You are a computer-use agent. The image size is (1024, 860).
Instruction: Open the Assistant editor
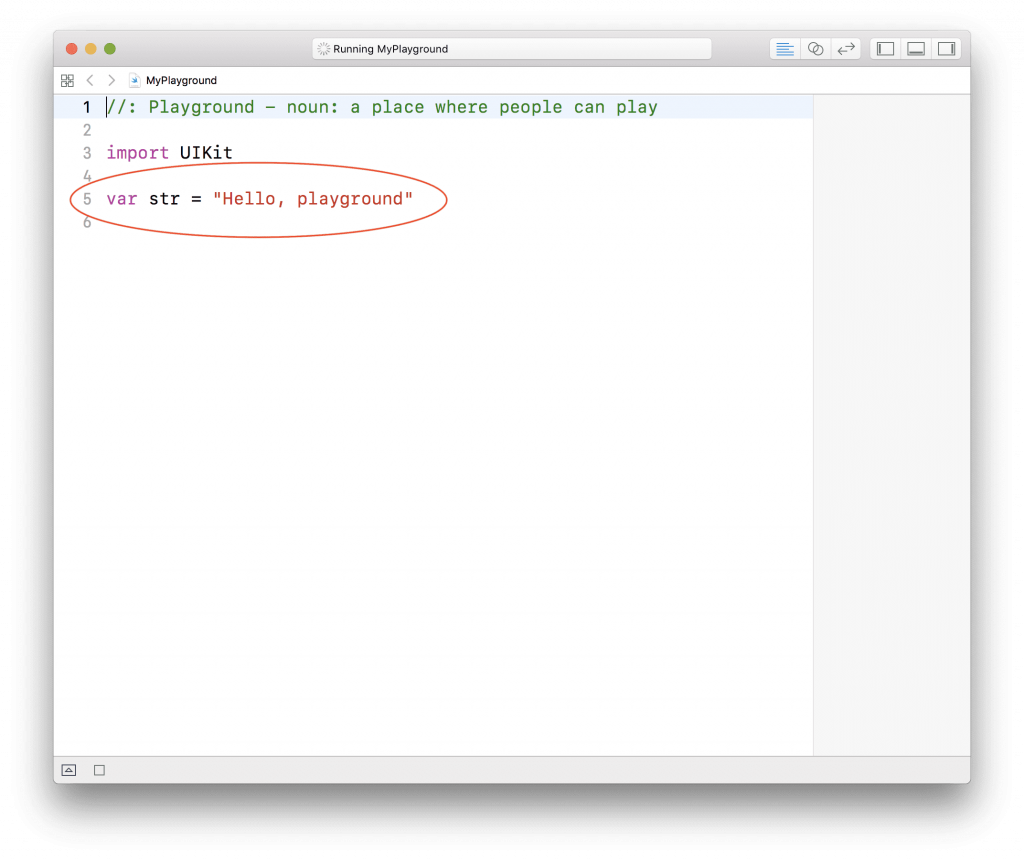[x=815, y=49]
